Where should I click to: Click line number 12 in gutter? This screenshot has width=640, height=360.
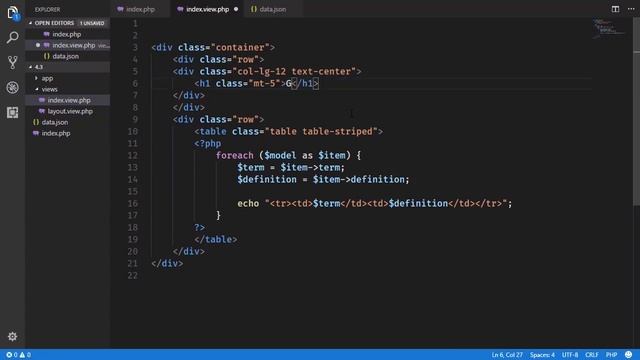(133, 156)
